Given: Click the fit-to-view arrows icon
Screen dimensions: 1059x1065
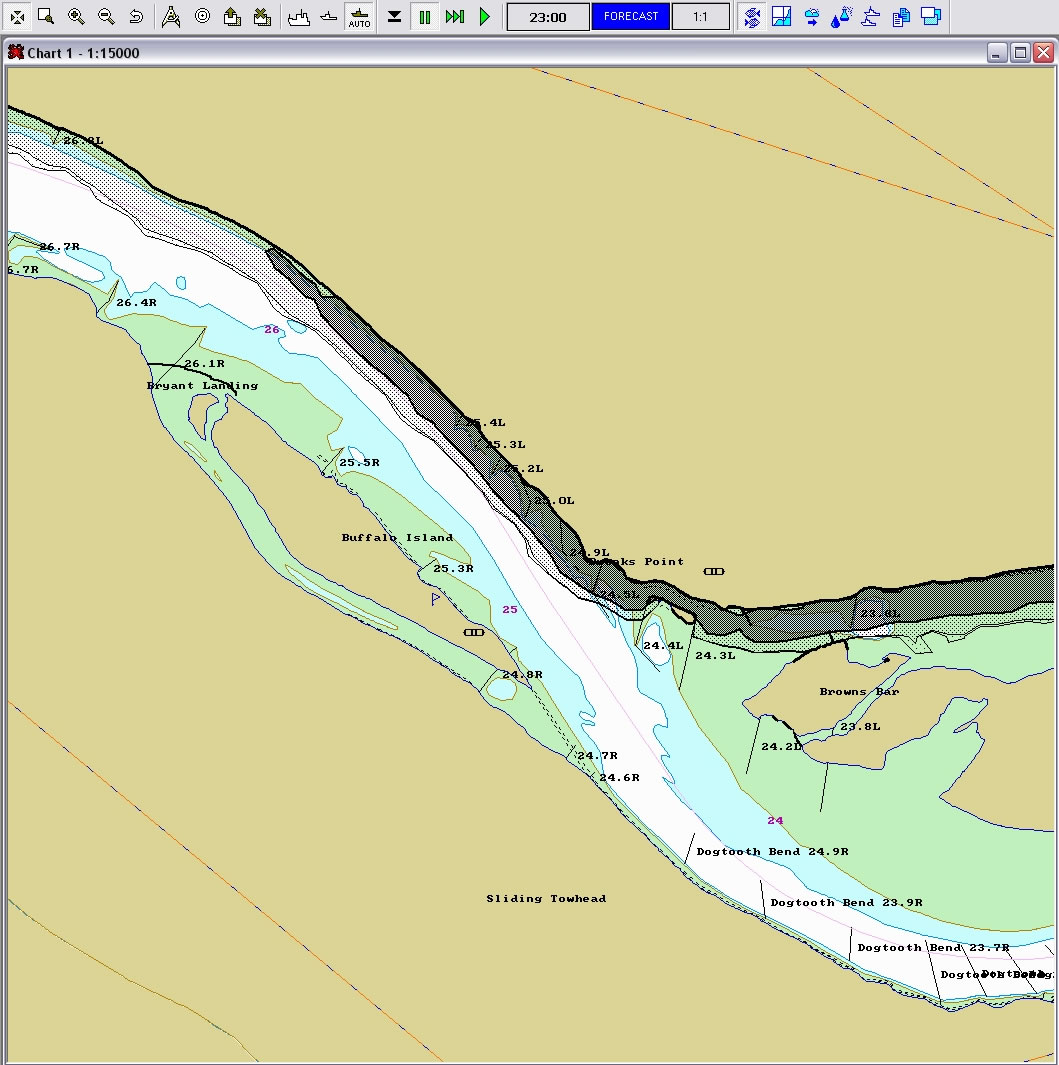Looking at the screenshot, I should (17, 17).
